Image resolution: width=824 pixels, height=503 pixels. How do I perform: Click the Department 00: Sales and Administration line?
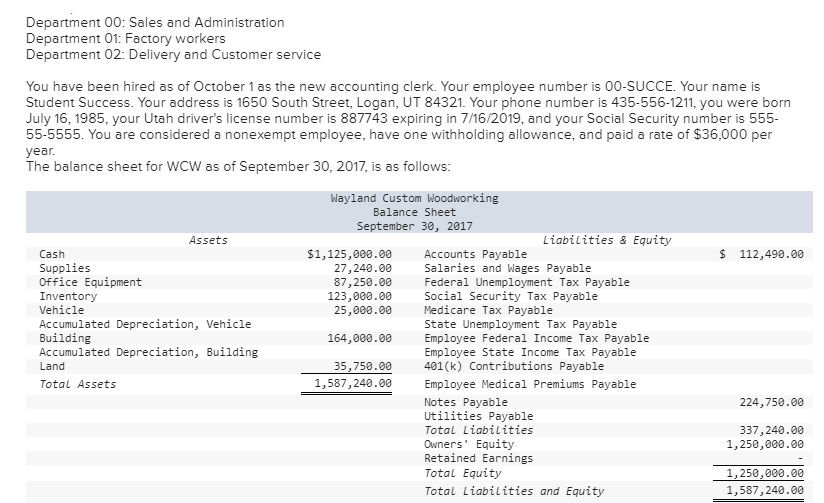point(155,22)
